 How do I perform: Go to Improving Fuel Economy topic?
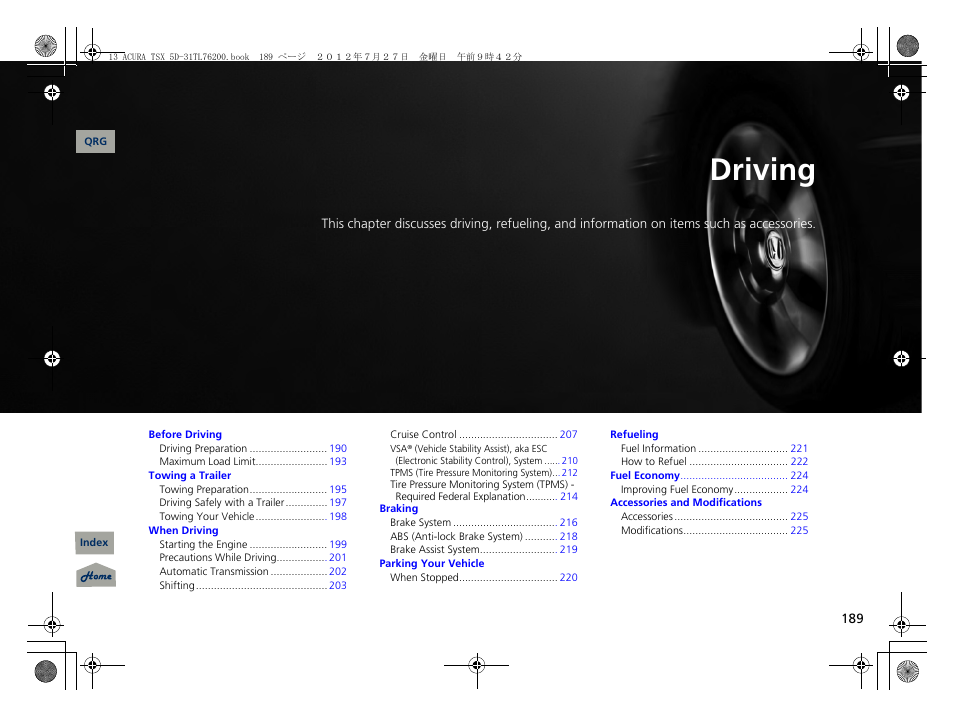pyautogui.click(x=705, y=489)
